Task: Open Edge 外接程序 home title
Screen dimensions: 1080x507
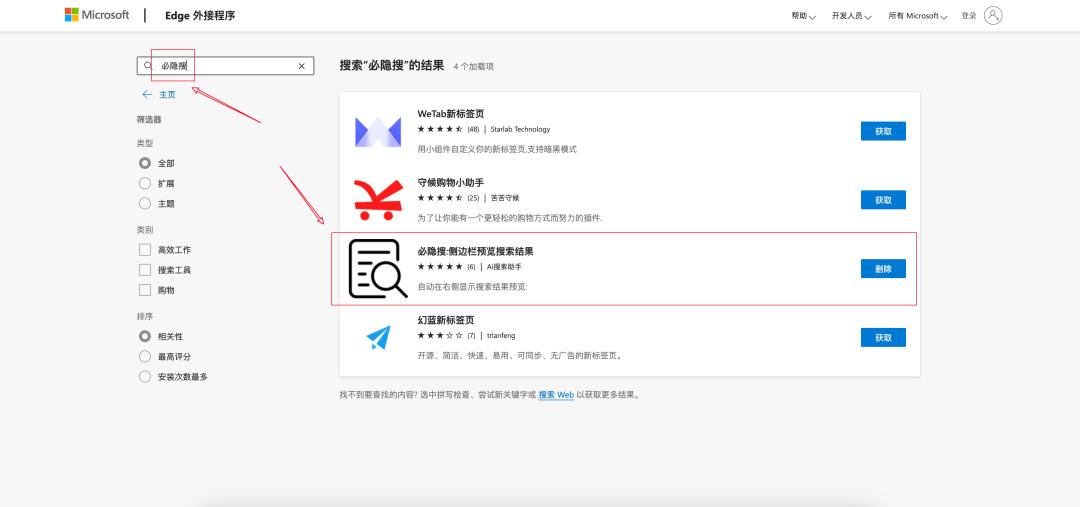Action: [x=200, y=15]
